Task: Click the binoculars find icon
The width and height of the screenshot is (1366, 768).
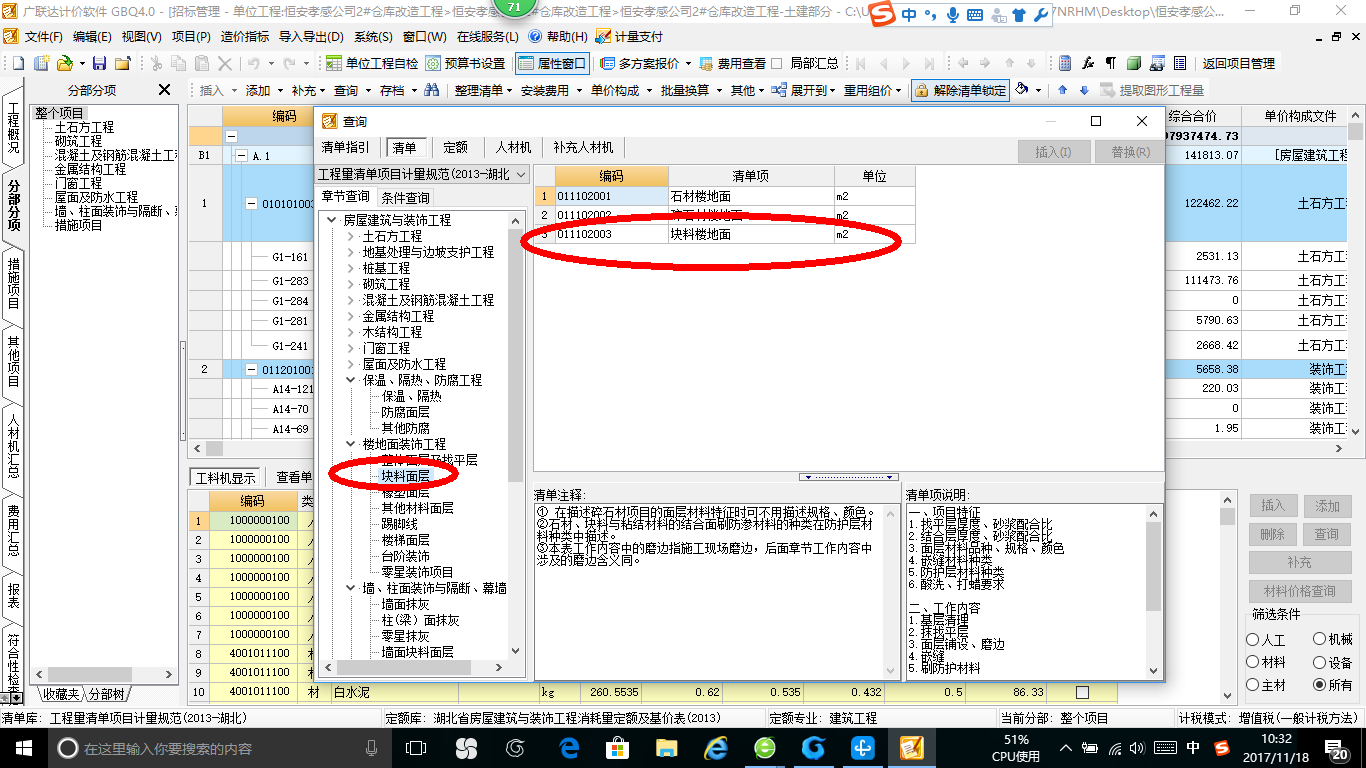Action: (432, 90)
